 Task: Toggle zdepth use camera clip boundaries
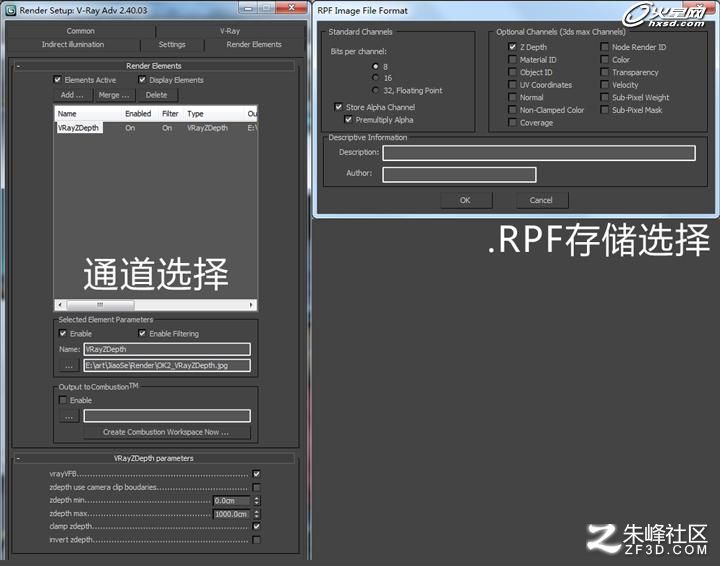pyautogui.click(x=257, y=487)
